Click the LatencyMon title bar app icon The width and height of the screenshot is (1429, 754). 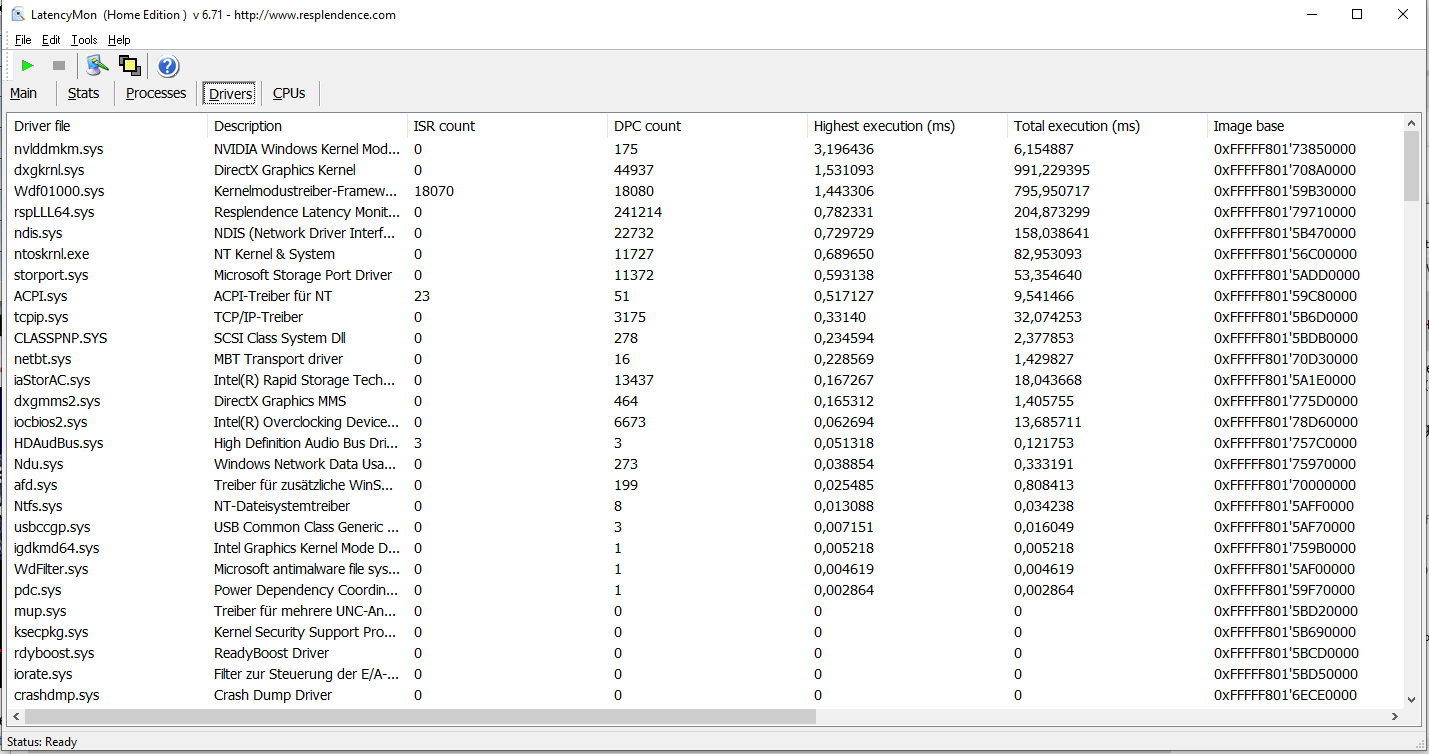(18, 15)
